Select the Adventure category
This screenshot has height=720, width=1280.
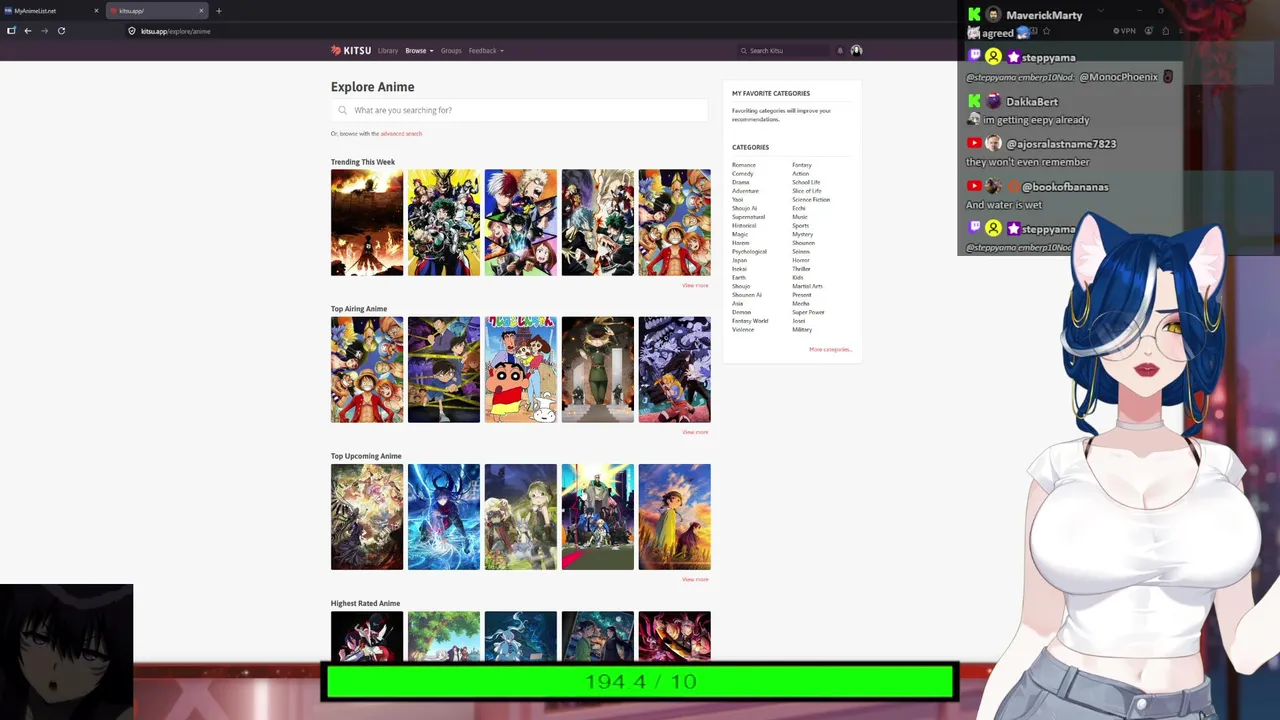tap(745, 191)
